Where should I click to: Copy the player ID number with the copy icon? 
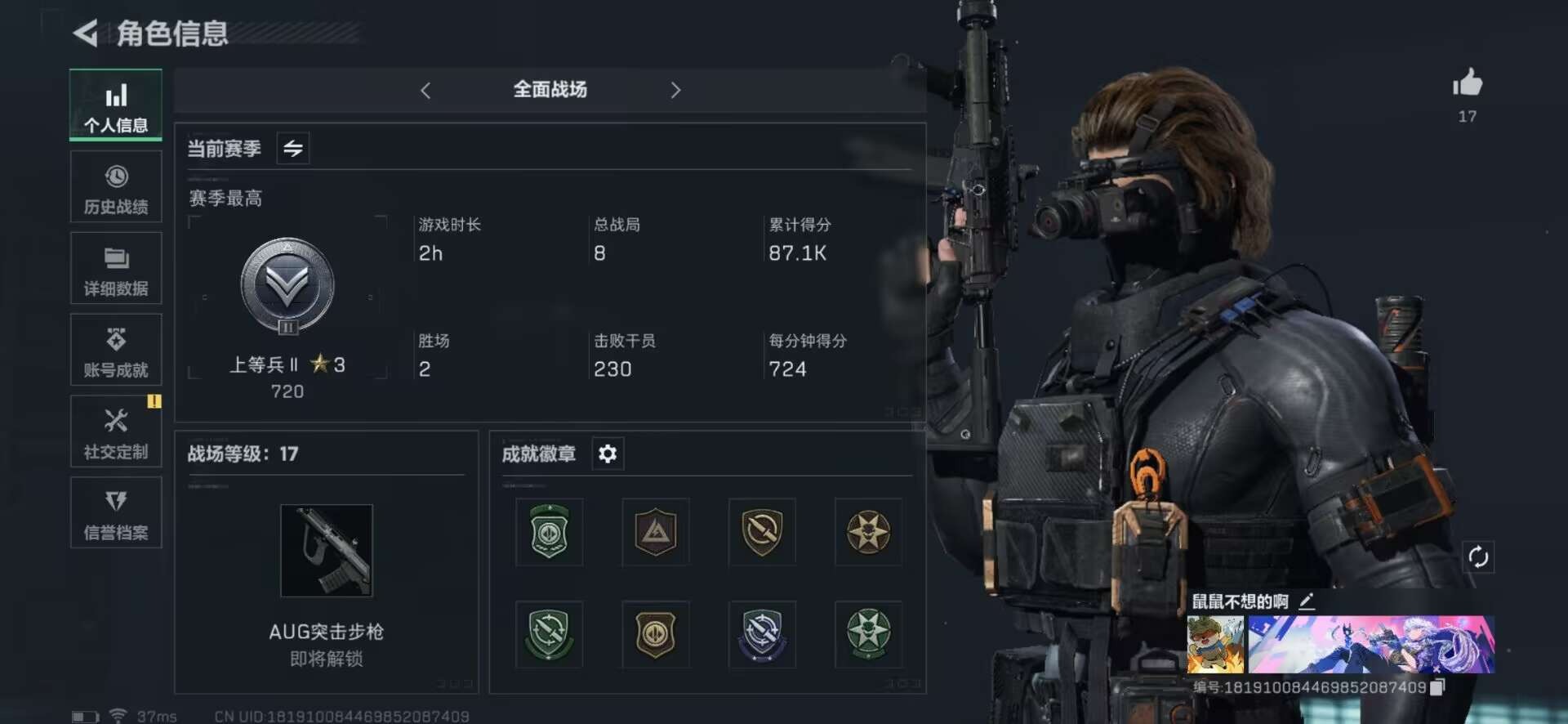click(1437, 687)
